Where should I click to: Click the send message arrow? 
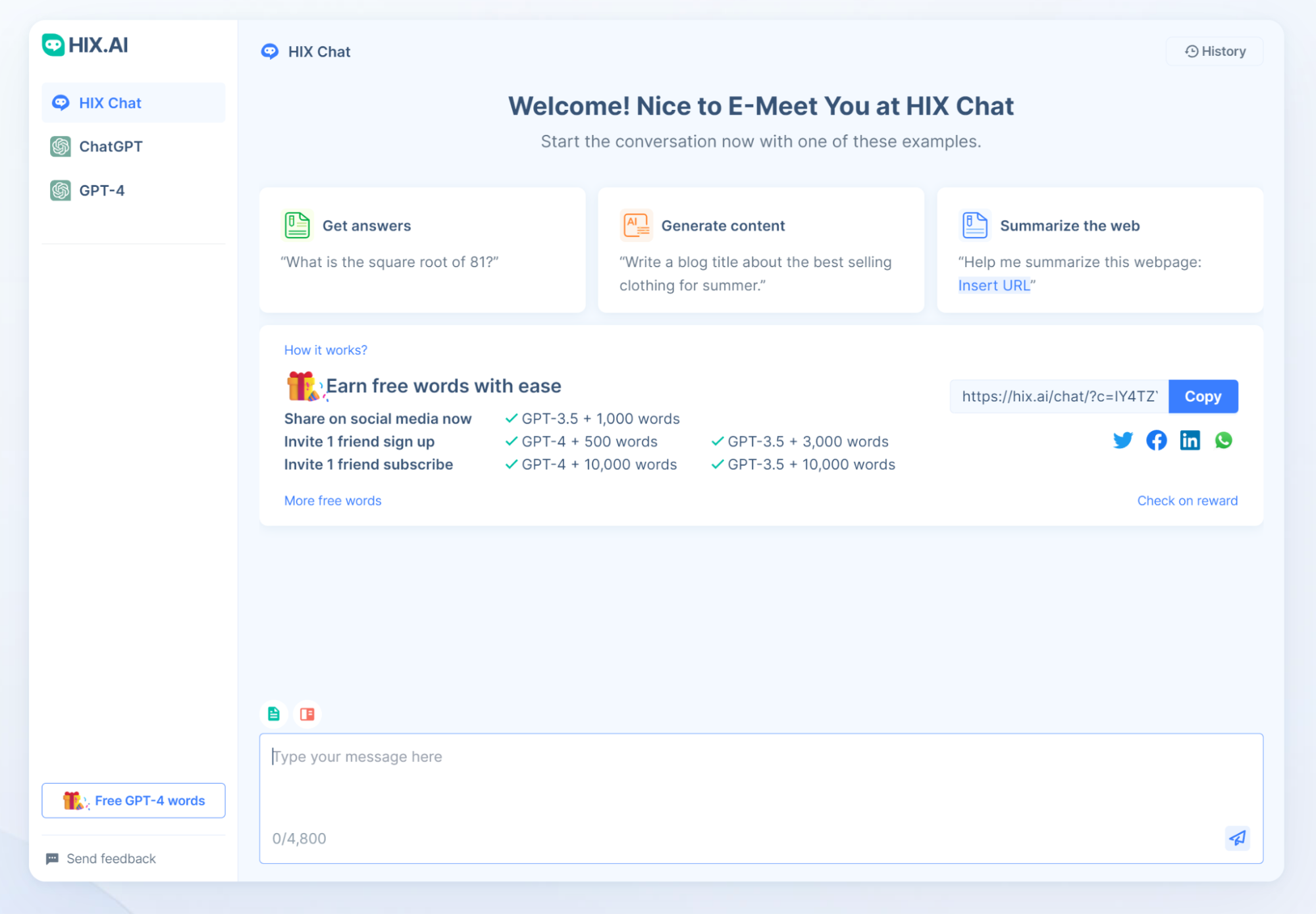click(1237, 839)
